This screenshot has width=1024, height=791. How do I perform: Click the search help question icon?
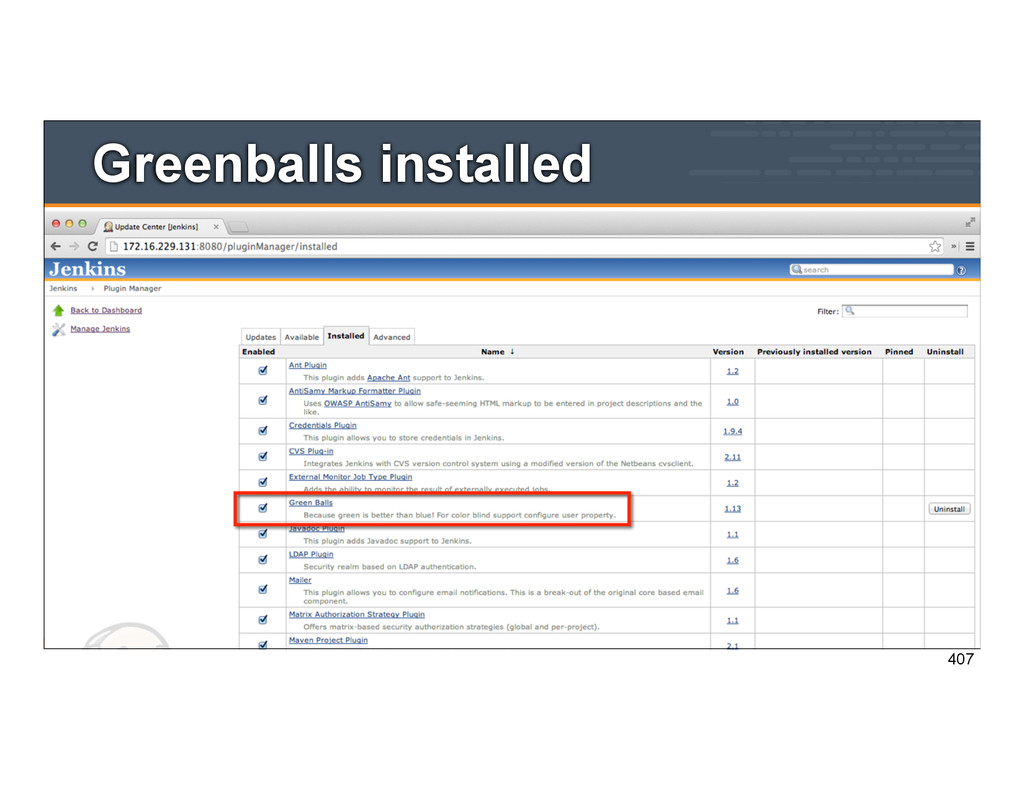(x=961, y=270)
